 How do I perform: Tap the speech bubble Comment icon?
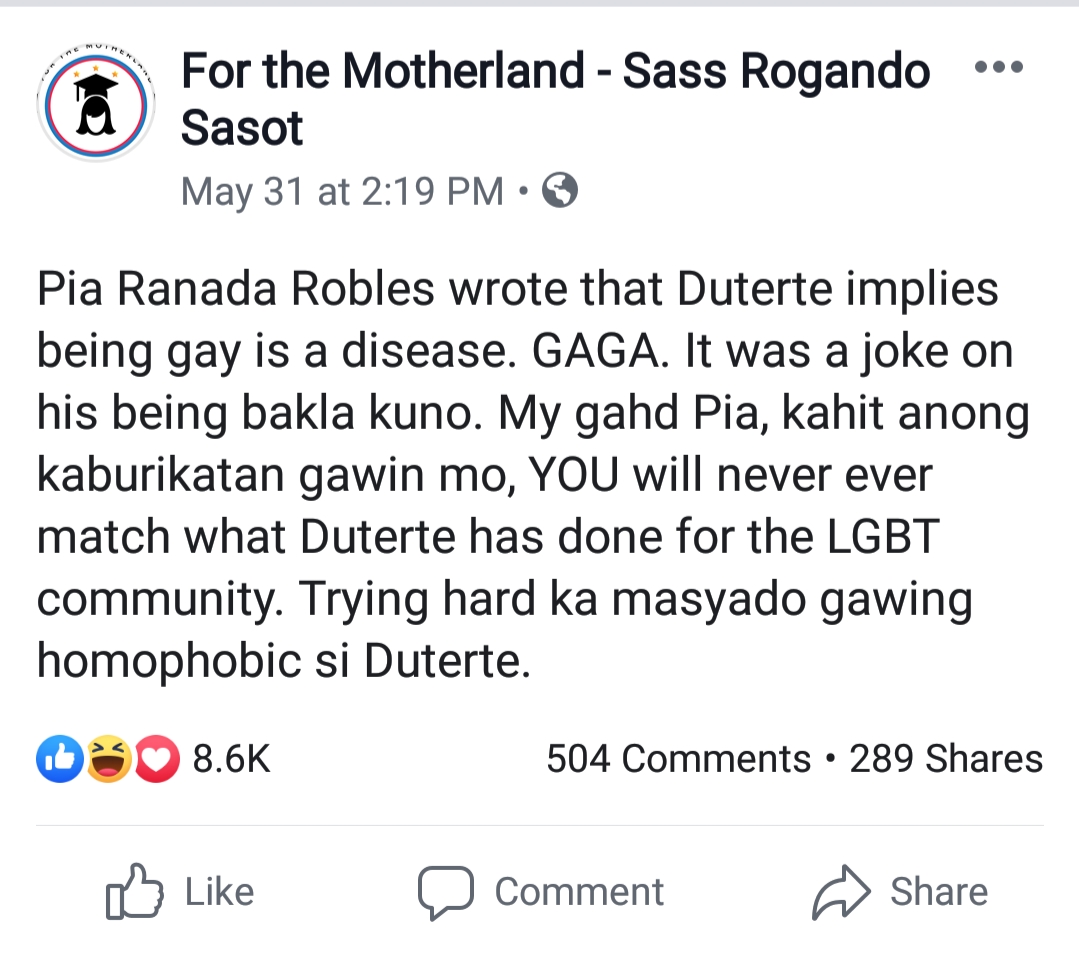[x=445, y=892]
